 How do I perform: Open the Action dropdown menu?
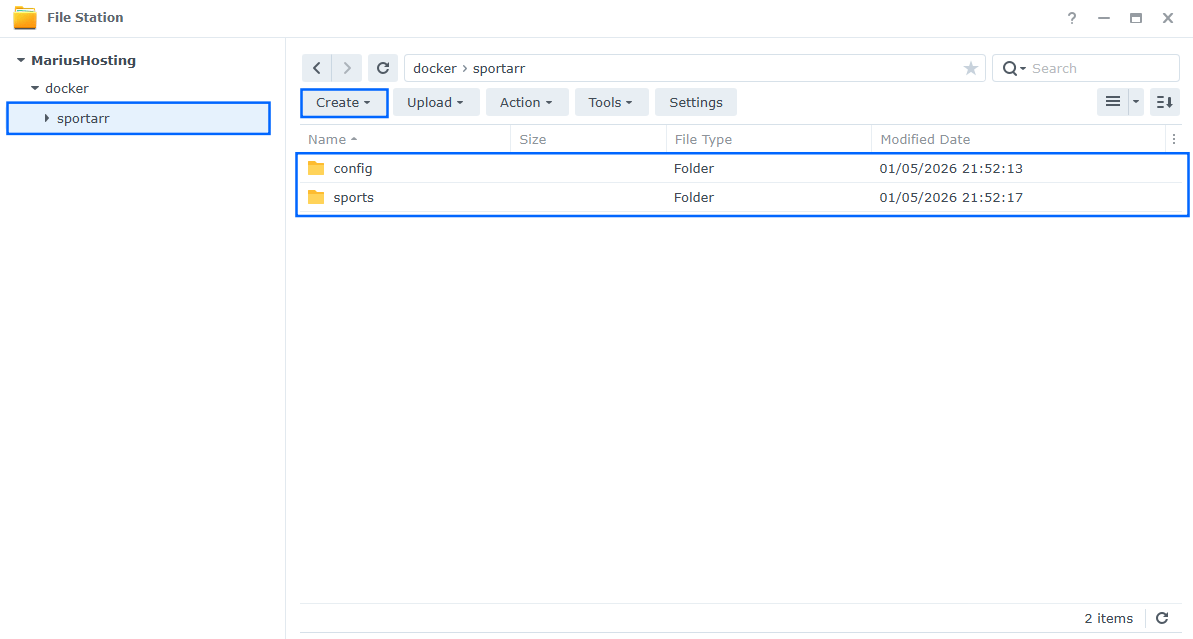(526, 101)
